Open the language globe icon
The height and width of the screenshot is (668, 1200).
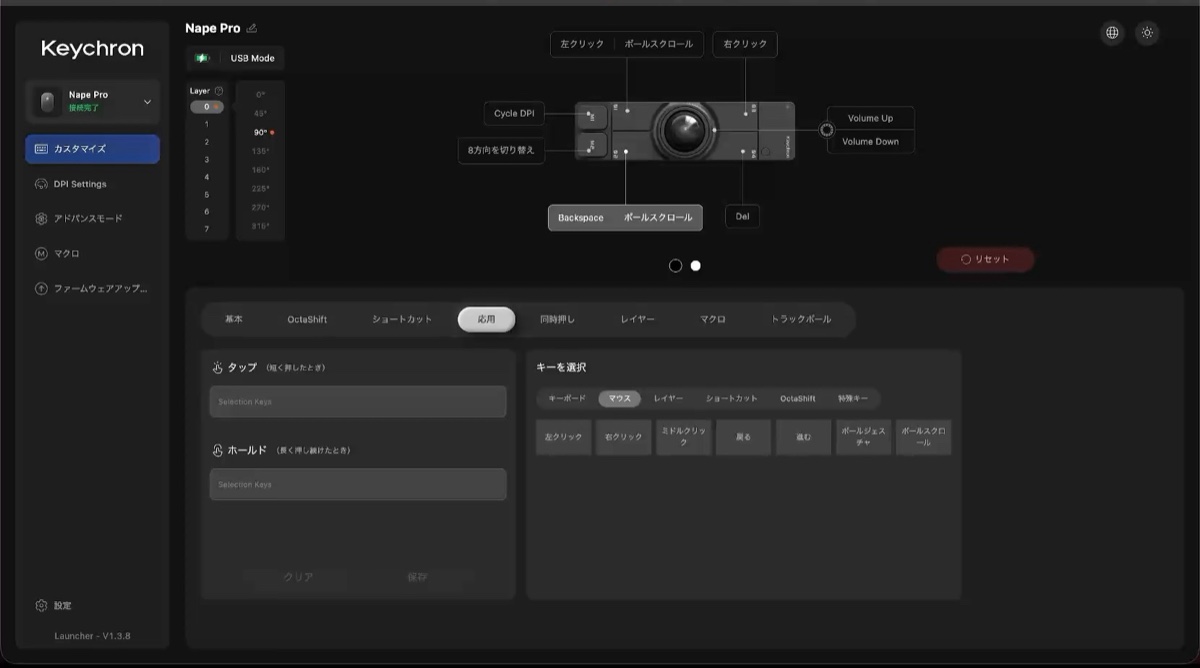[x=1112, y=33]
